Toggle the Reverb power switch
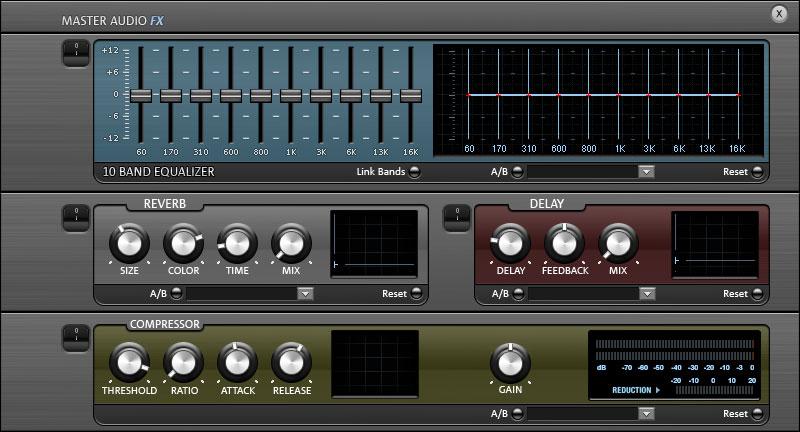Viewport: 800px width, 432px height. click(76, 218)
